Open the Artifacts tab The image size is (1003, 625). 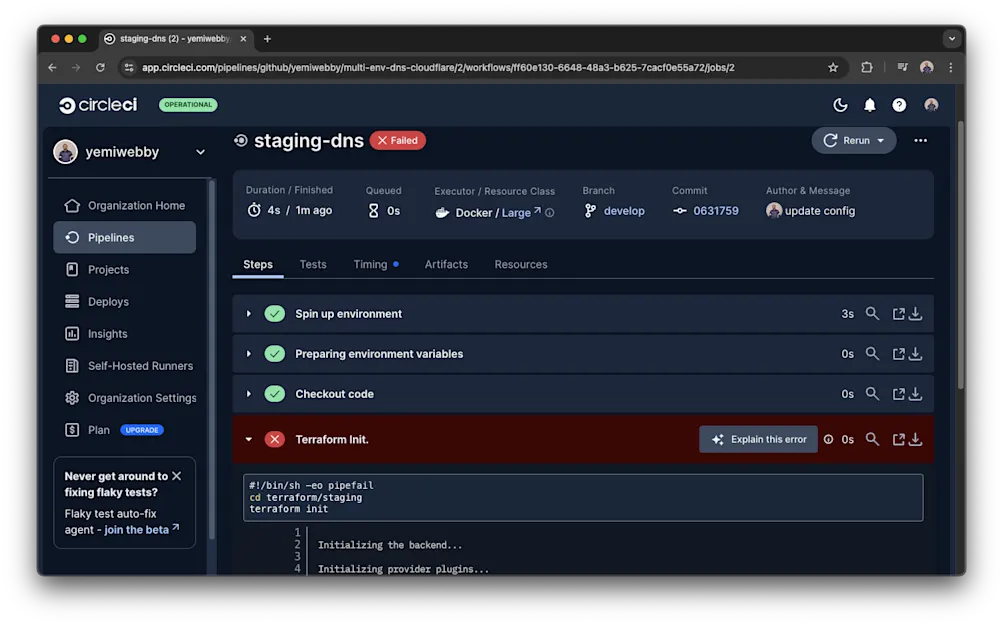coord(445,264)
